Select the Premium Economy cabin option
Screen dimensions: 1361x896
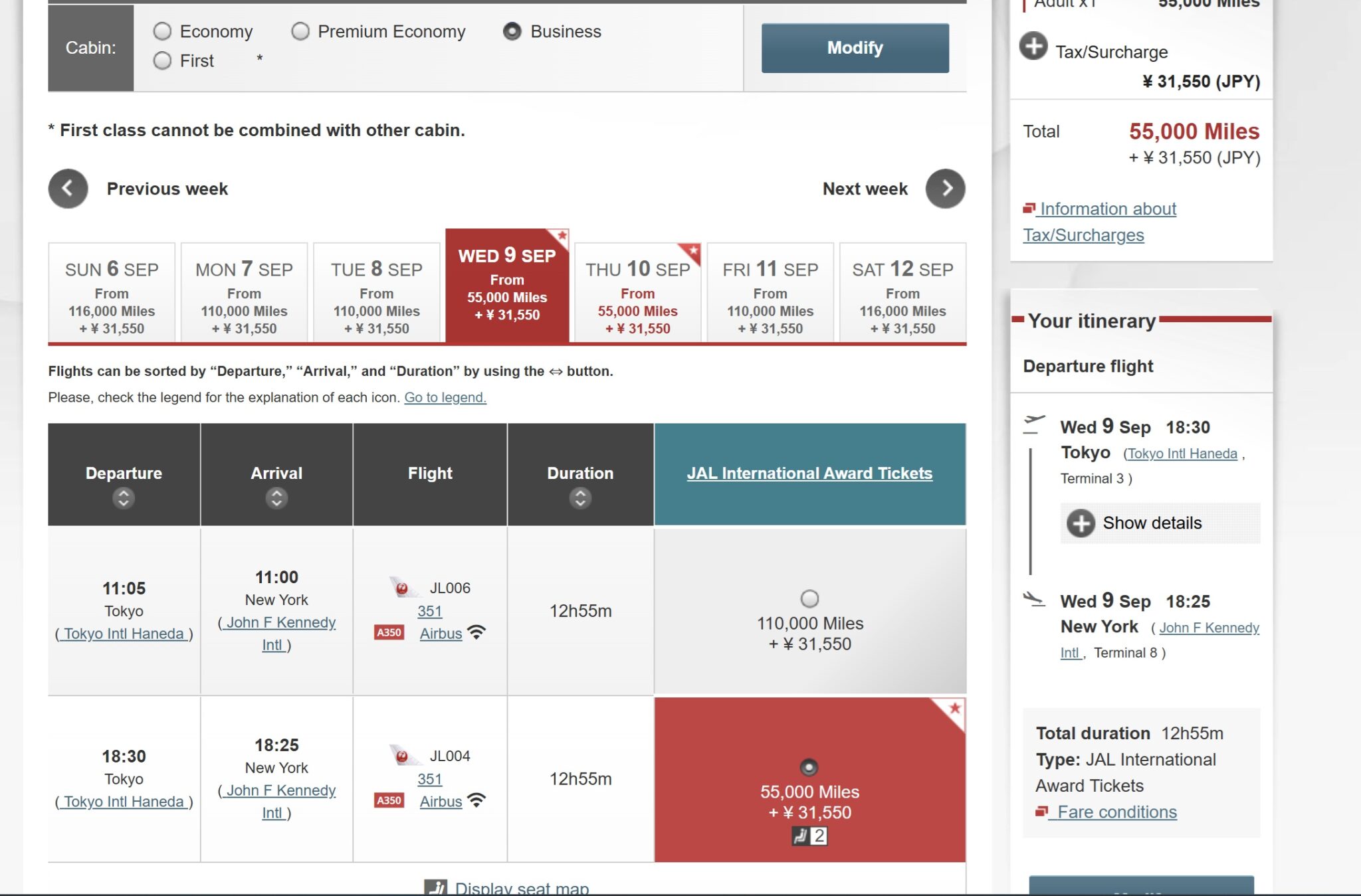point(300,31)
